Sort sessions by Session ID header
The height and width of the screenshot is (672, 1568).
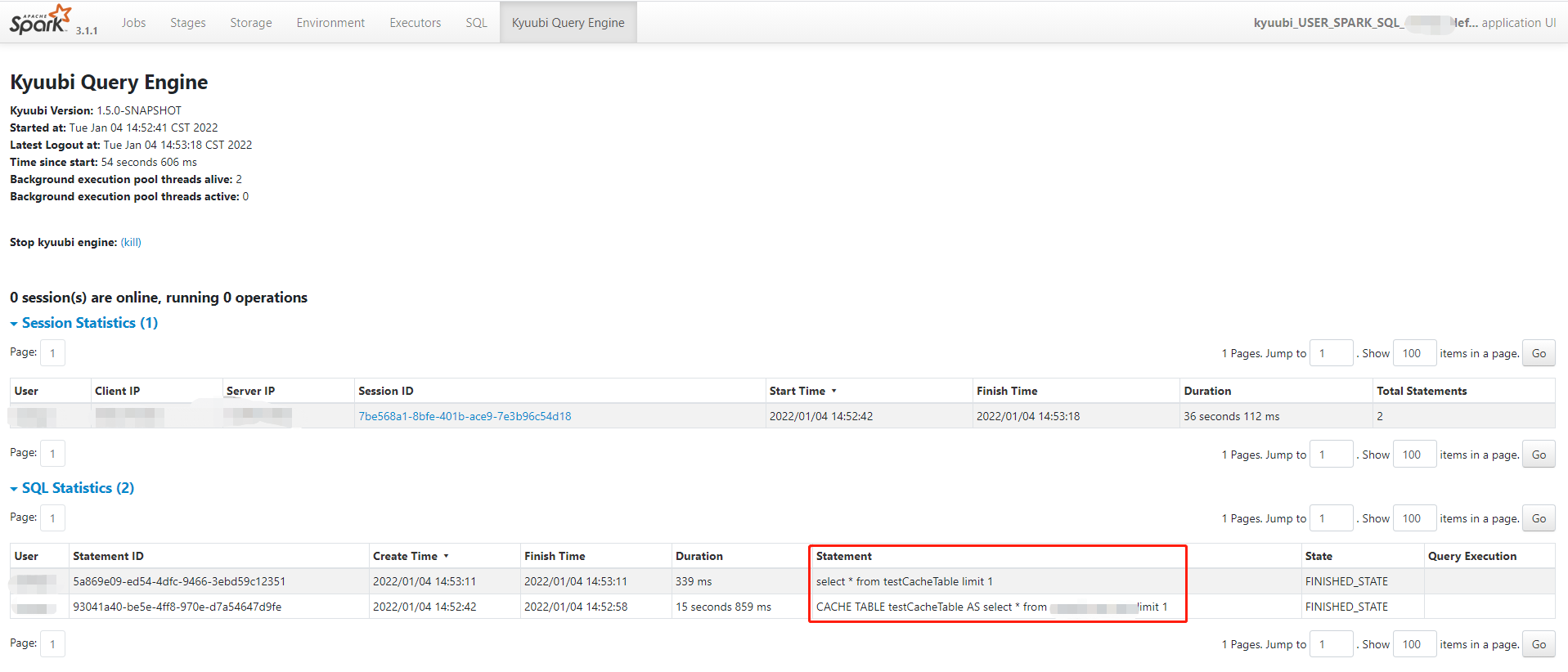(386, 391)
